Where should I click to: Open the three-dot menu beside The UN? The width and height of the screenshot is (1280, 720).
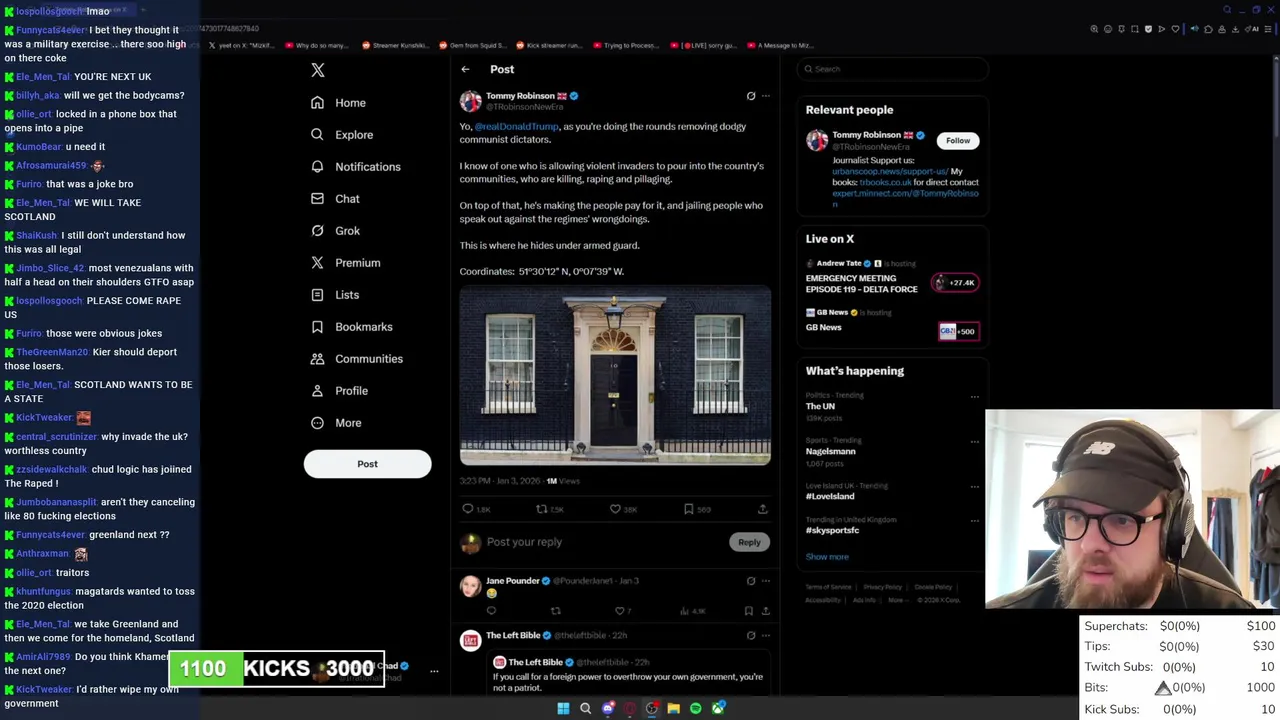974,397
